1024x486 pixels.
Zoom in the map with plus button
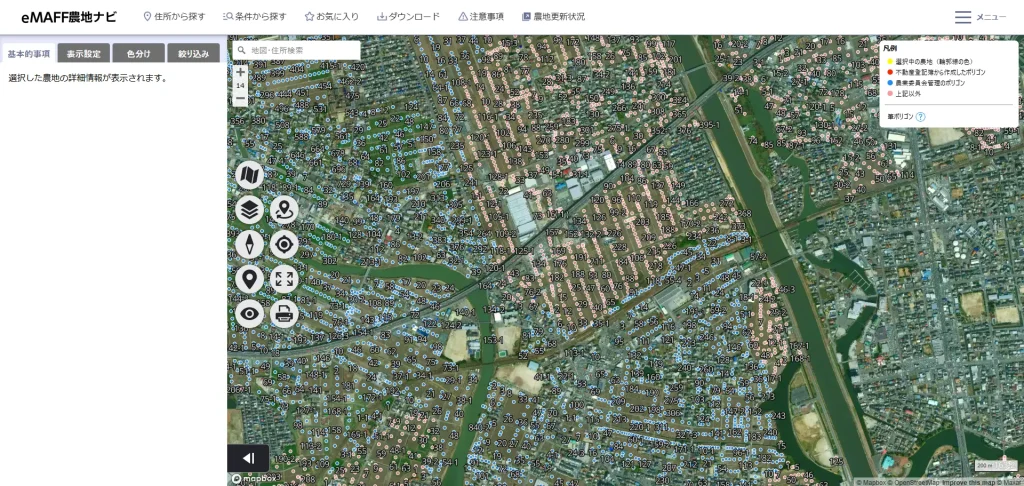(x=240, y=72)
